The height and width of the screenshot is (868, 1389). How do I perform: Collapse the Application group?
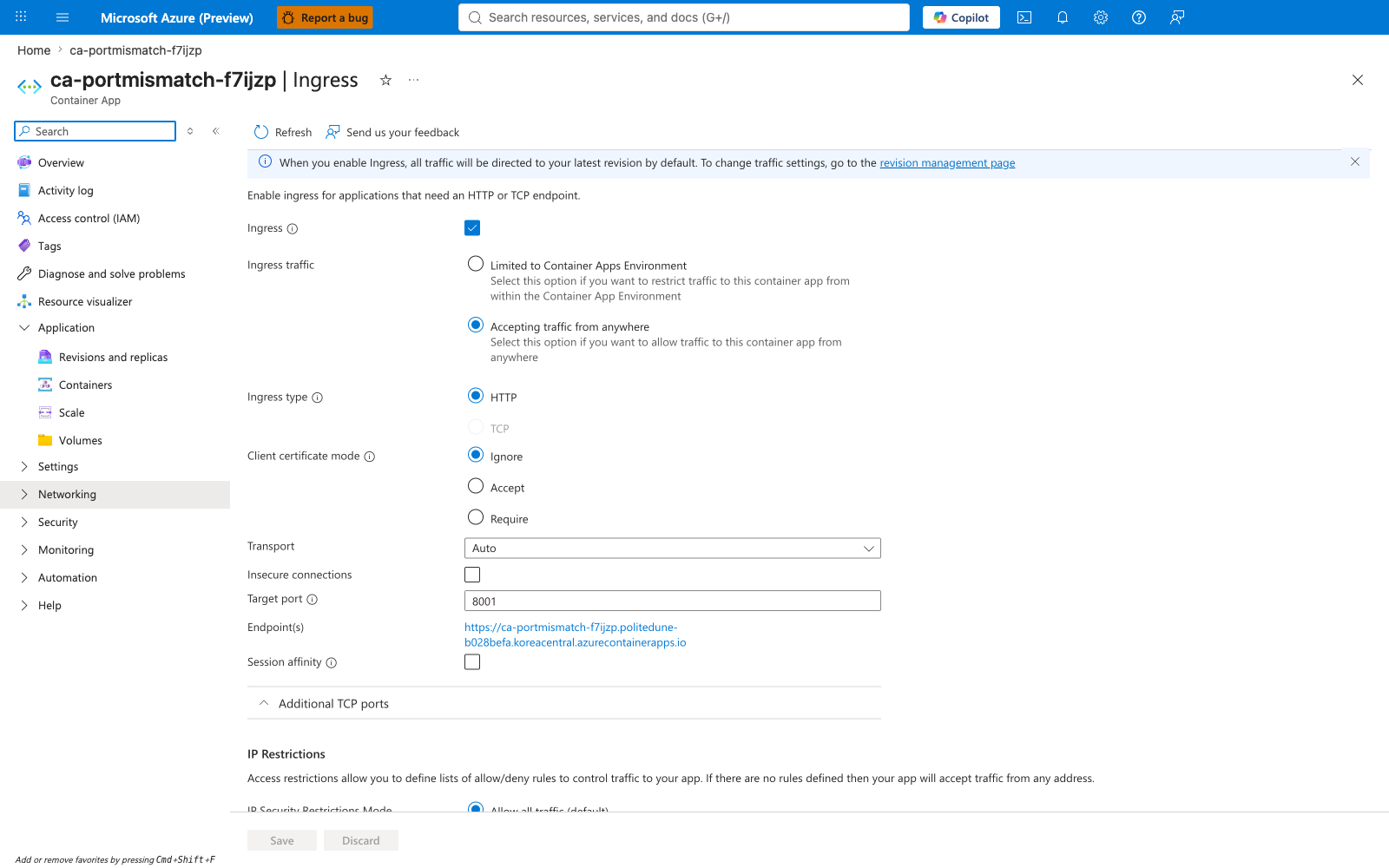pos(24,328)
